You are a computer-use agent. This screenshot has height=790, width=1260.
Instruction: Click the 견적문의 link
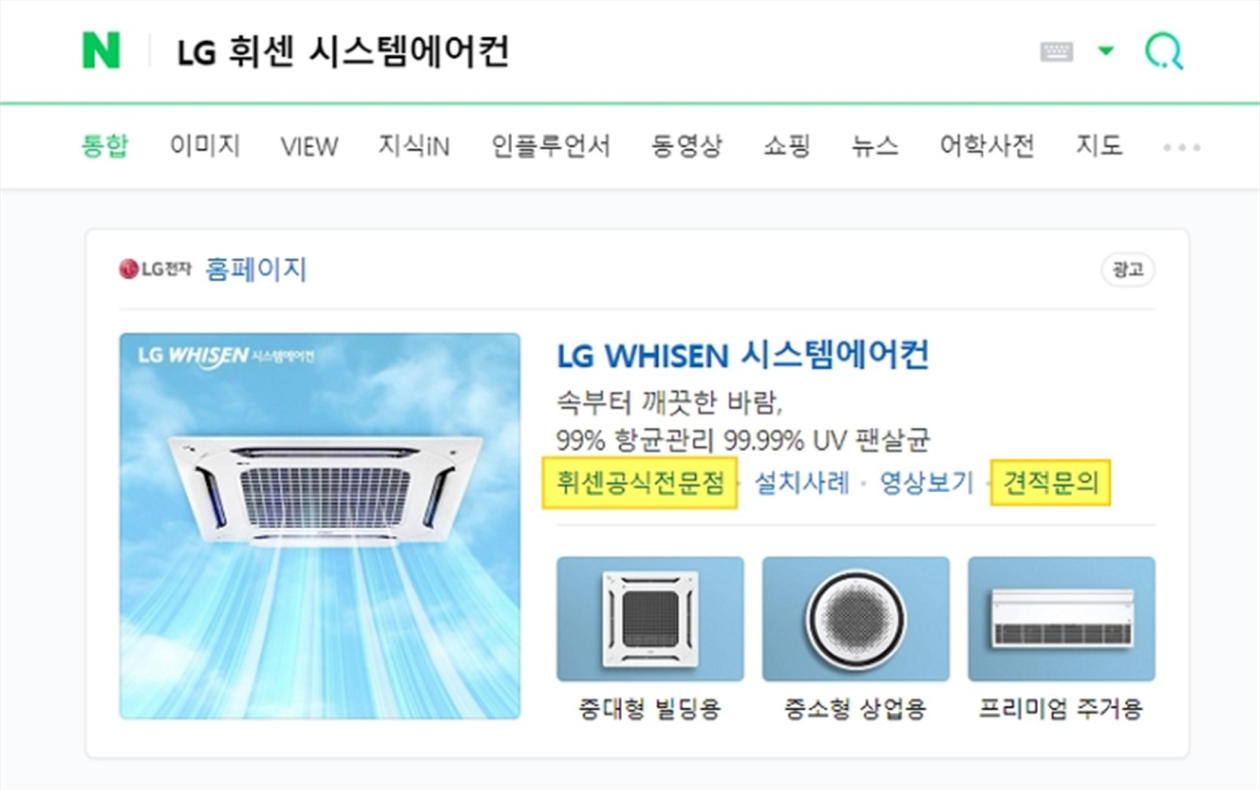pyautogui.click(x=1050, y=484)
